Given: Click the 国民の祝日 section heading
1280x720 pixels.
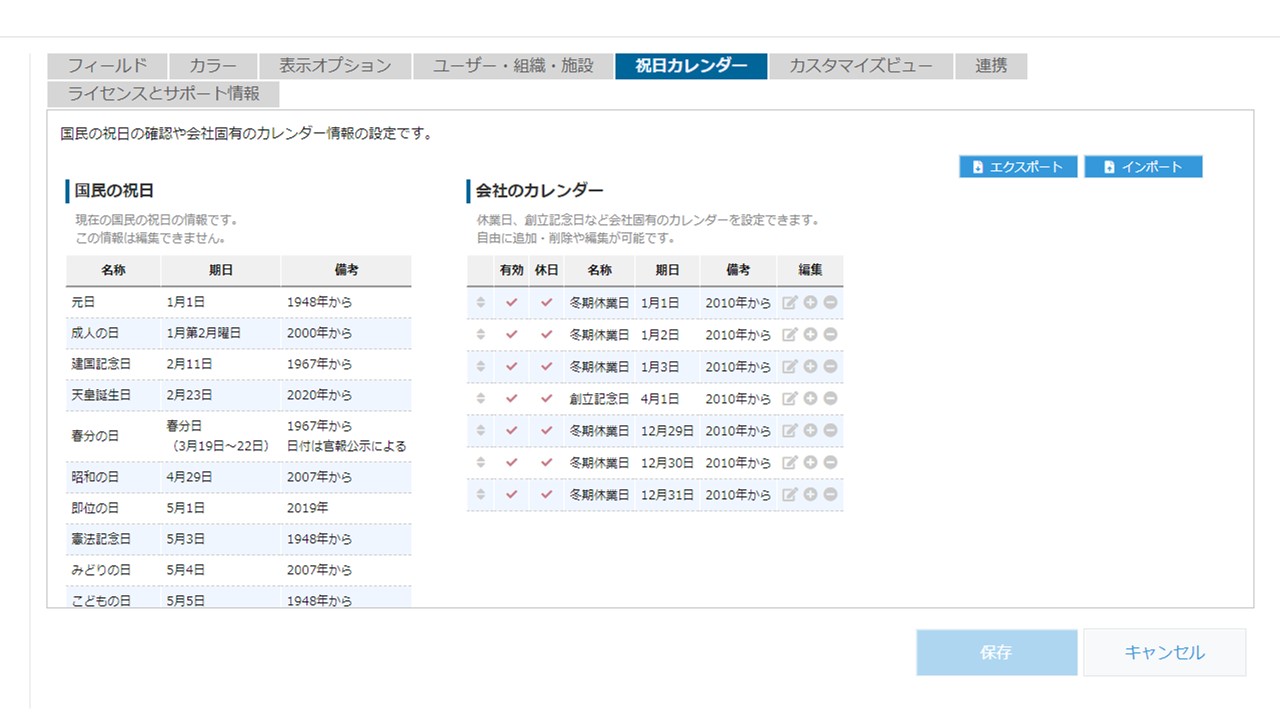Looking at the screenshot, I should tap(114, 190).
